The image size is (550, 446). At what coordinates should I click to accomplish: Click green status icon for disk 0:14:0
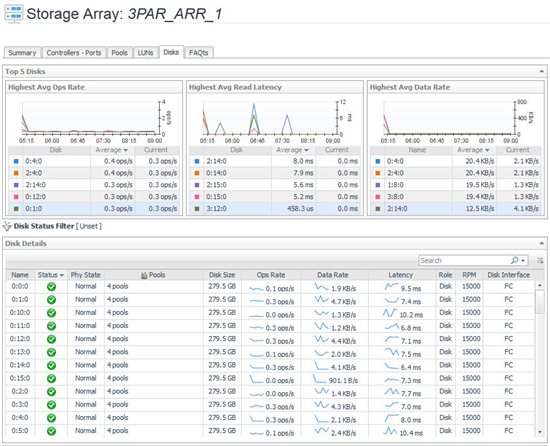tap(52, 365)
